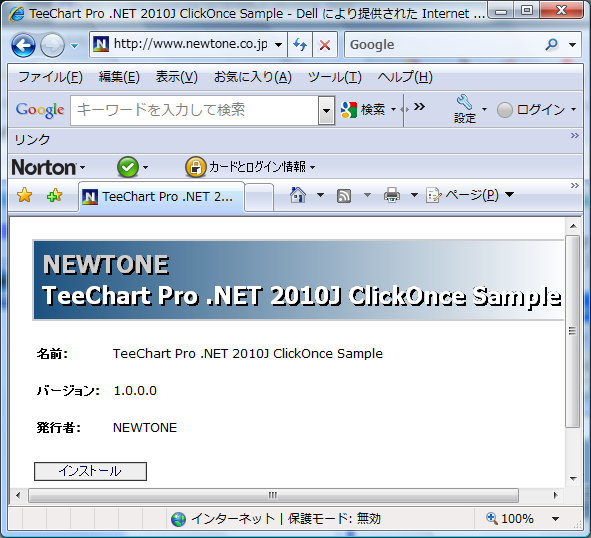The height and width of the screenshot is (538, 591).
Task: Click the RSS feeds icon
Action: click(344, 196)
